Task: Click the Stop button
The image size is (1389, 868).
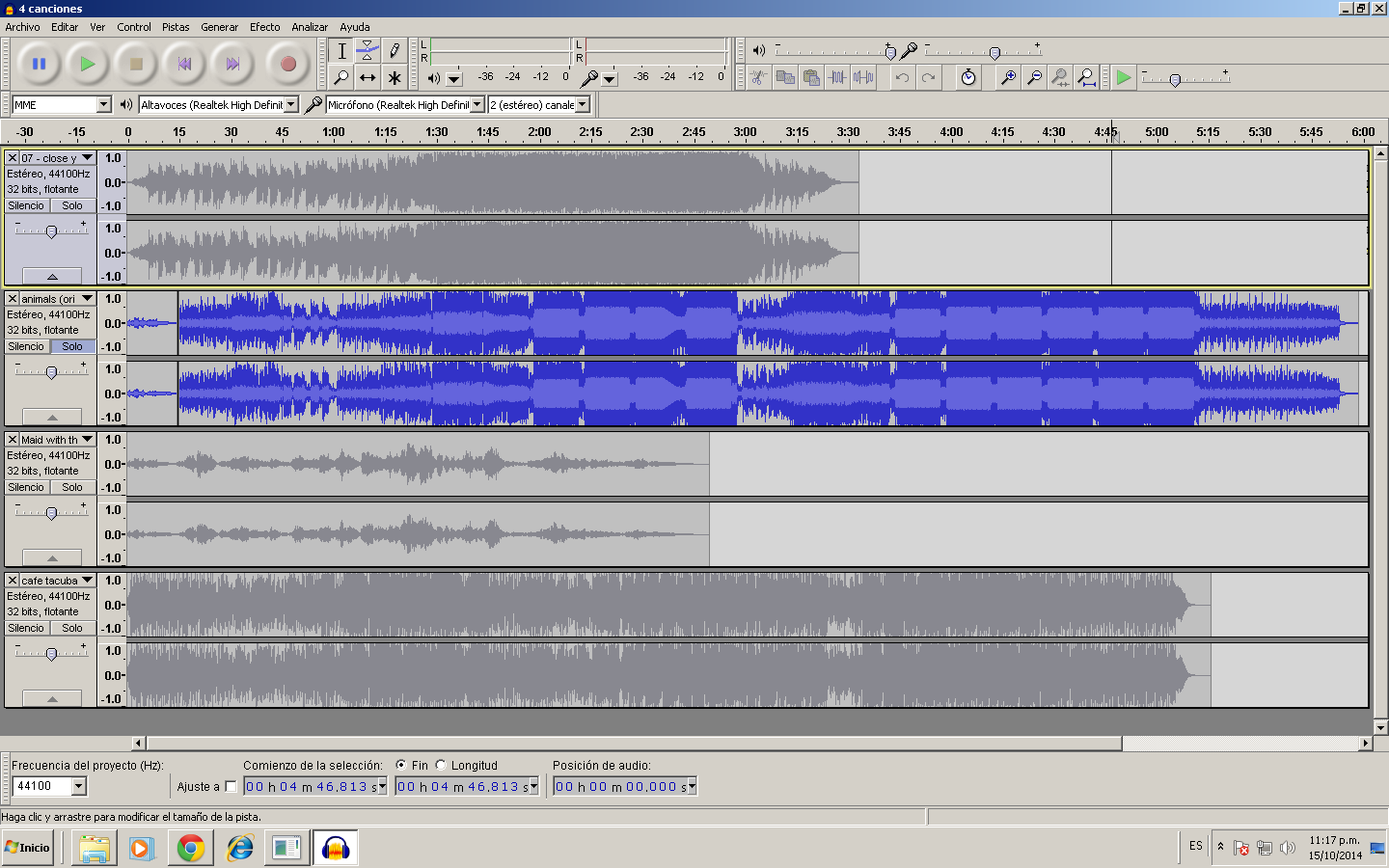Action: (136, 65)
